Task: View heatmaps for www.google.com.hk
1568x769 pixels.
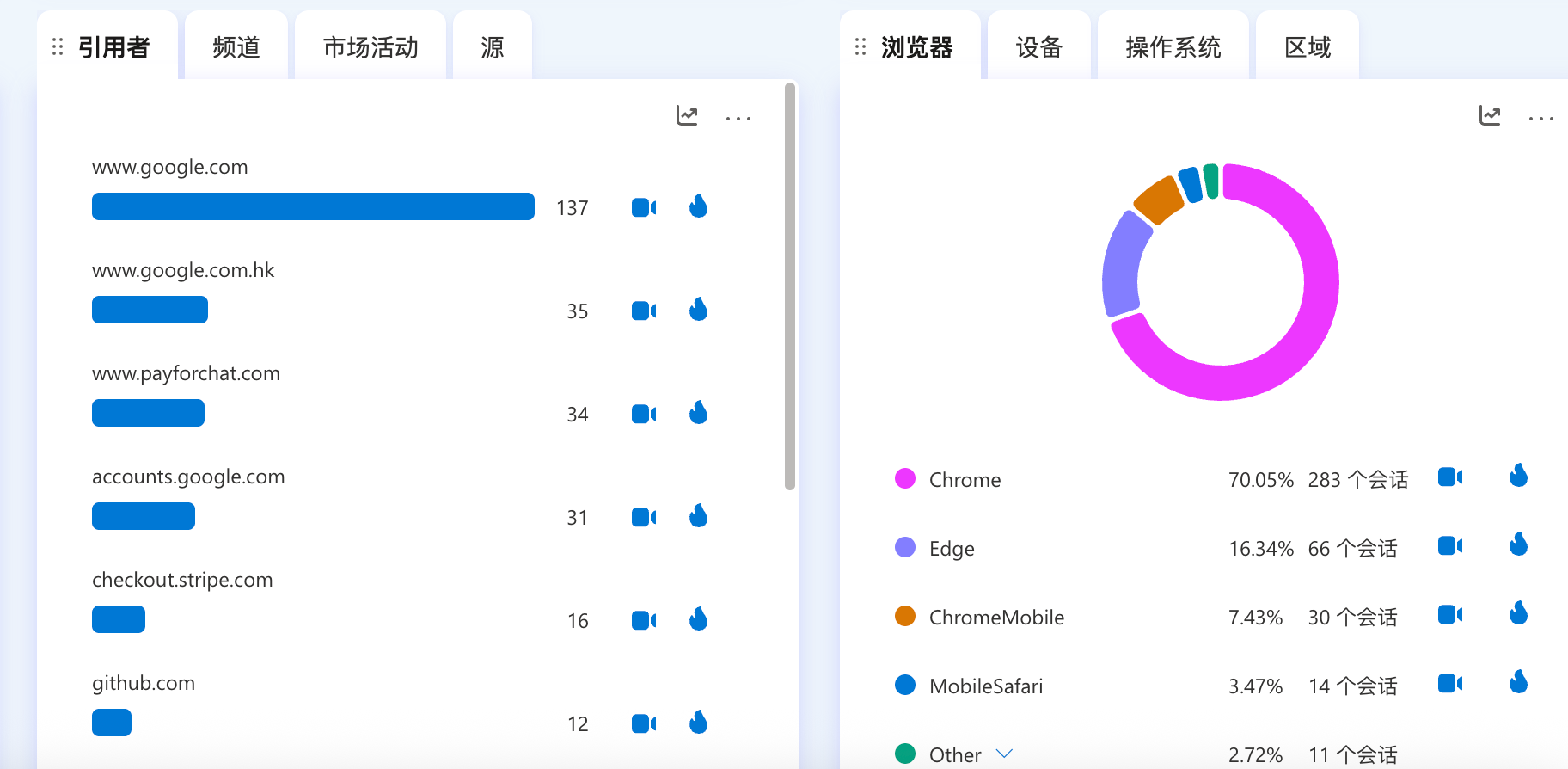Action: [699, 310]
